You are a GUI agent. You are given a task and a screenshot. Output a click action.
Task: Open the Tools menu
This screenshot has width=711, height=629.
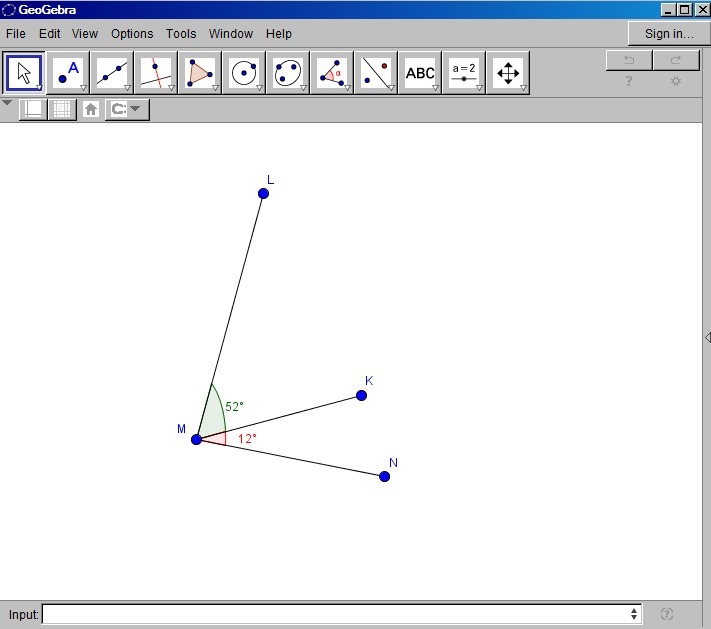pos(181,34)
